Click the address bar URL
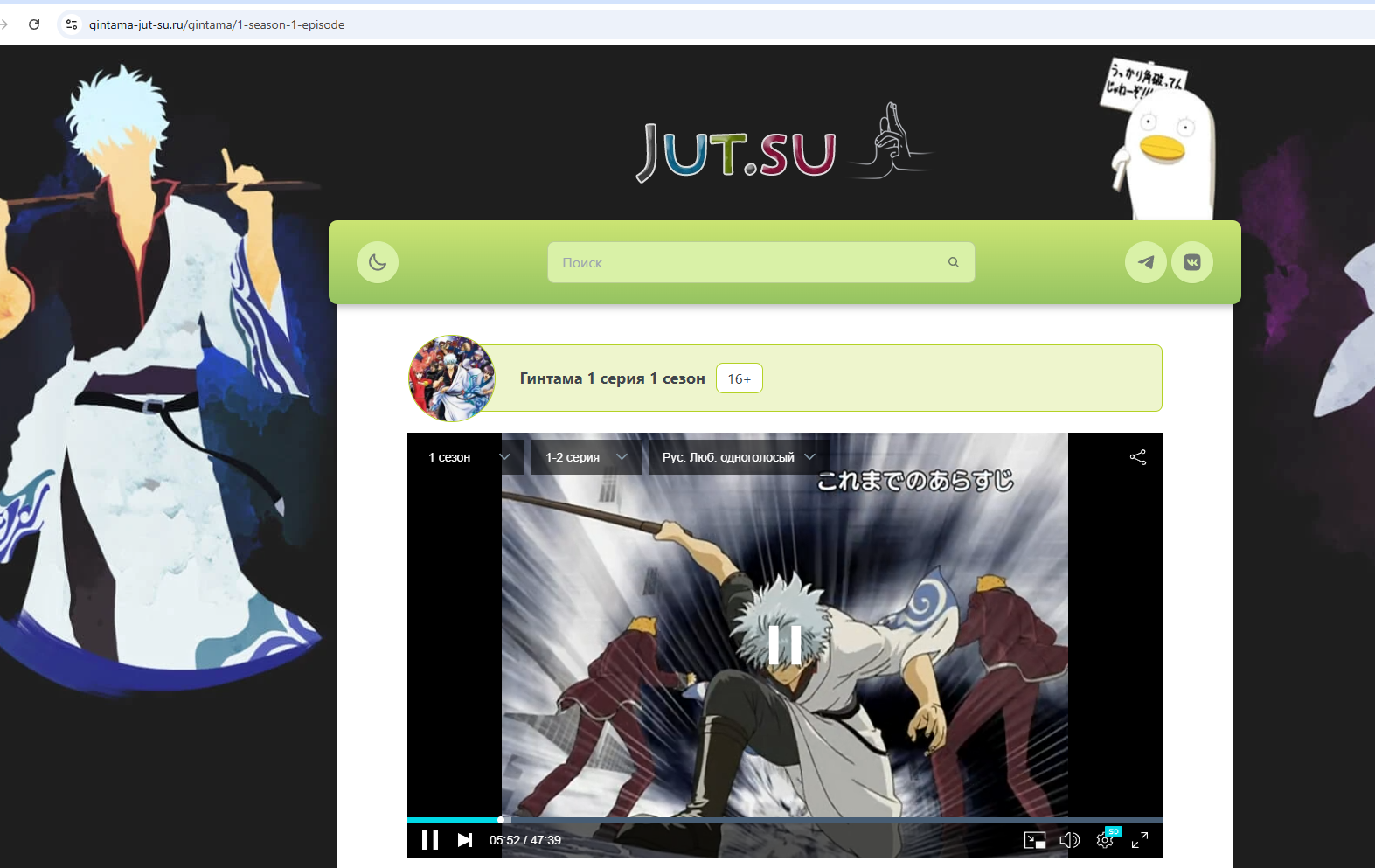 pyautogui.click(x=217, y=24)
